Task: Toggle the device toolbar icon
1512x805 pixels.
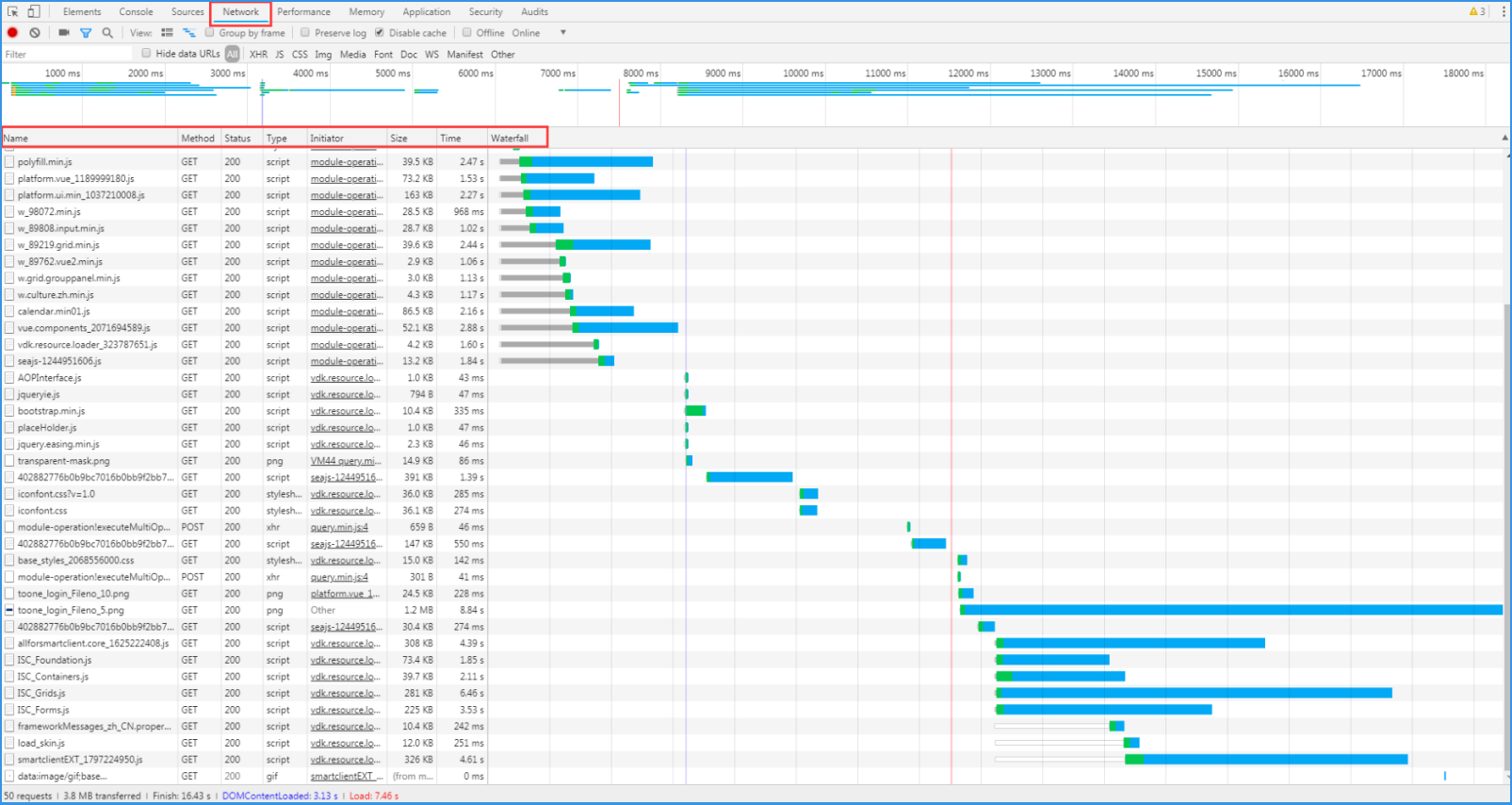Action: pyautogui.click(x=34, y=11)
